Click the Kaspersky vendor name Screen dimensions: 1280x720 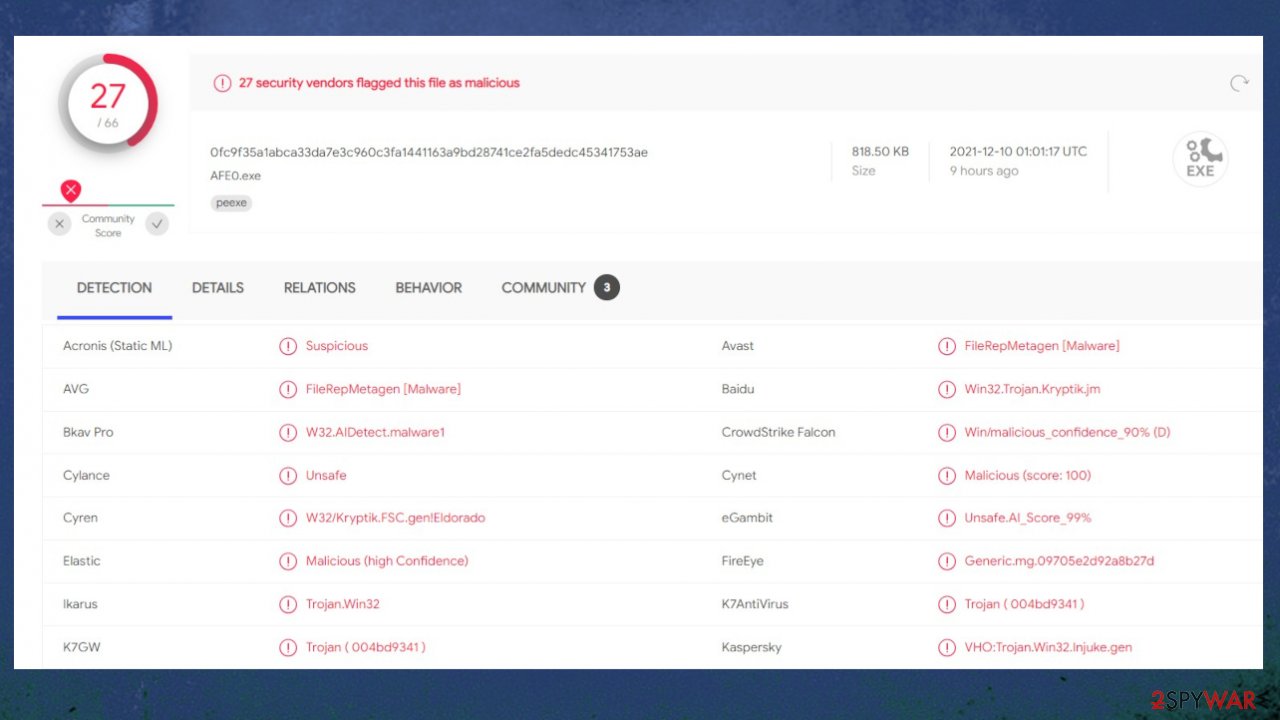coord(752,647)
